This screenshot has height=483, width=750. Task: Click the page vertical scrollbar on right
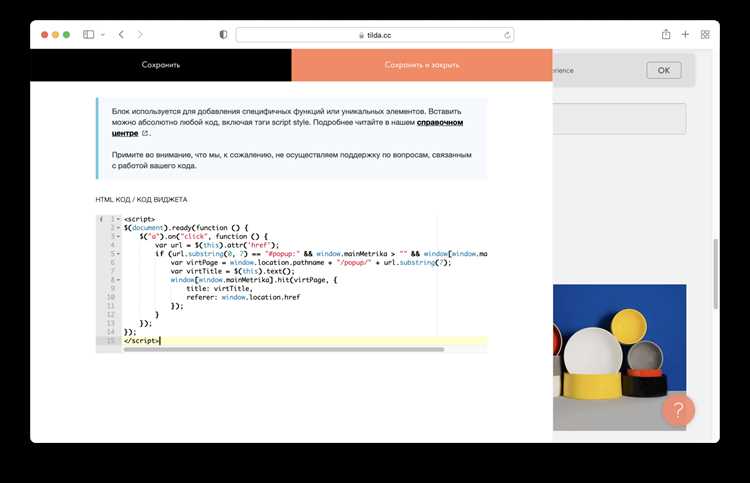tap(716, 274)
